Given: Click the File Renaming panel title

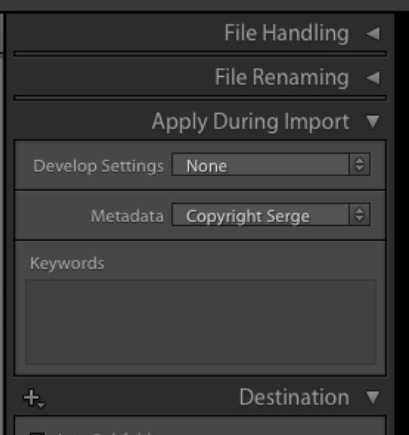Looking at the screenshot, I should (282, 78).
